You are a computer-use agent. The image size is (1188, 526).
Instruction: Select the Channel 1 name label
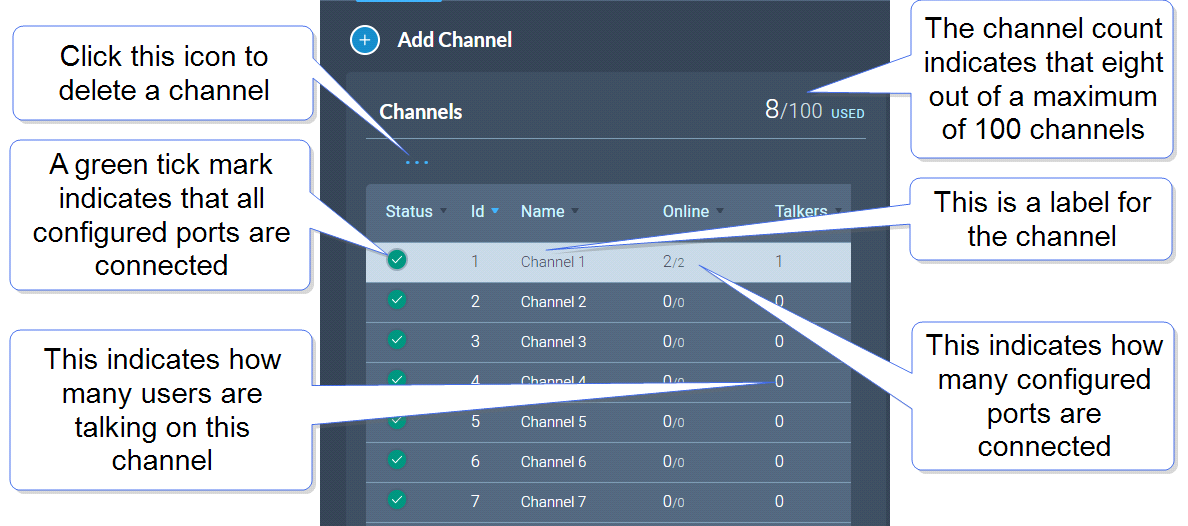tap(553, 262)
